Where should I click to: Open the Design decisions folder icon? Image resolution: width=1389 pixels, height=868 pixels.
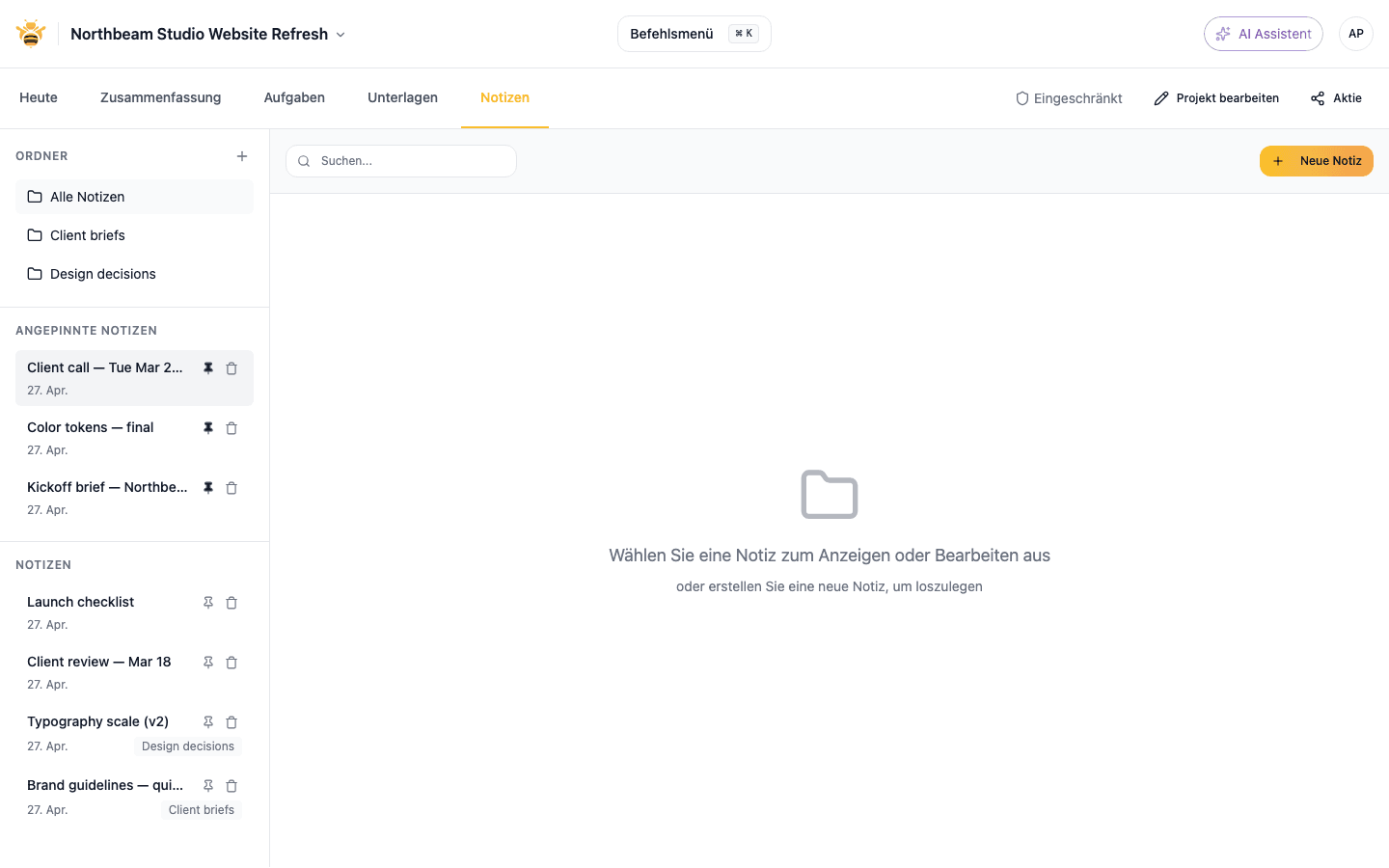34,274
